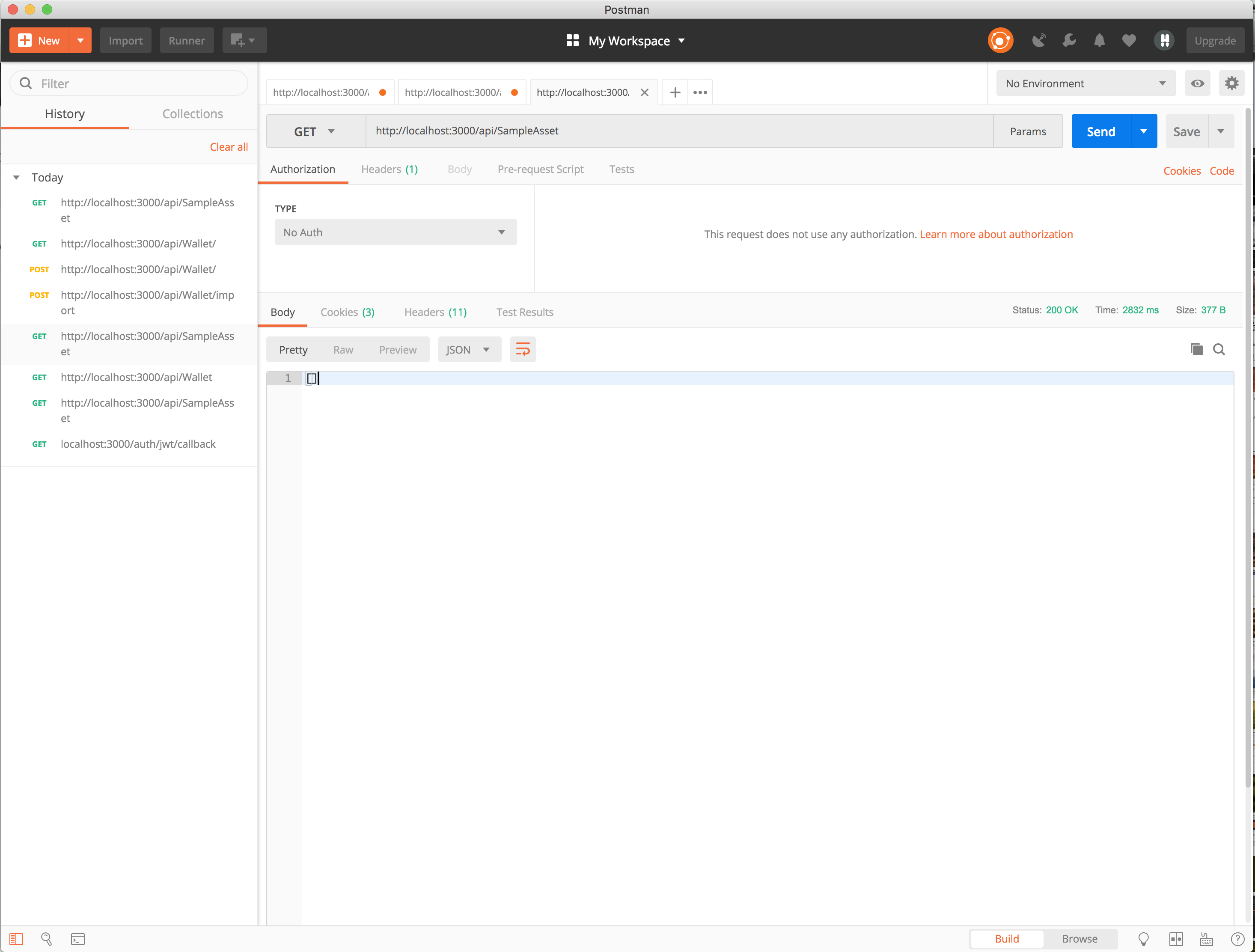Open the Postman console

click(x=78, y=939)
